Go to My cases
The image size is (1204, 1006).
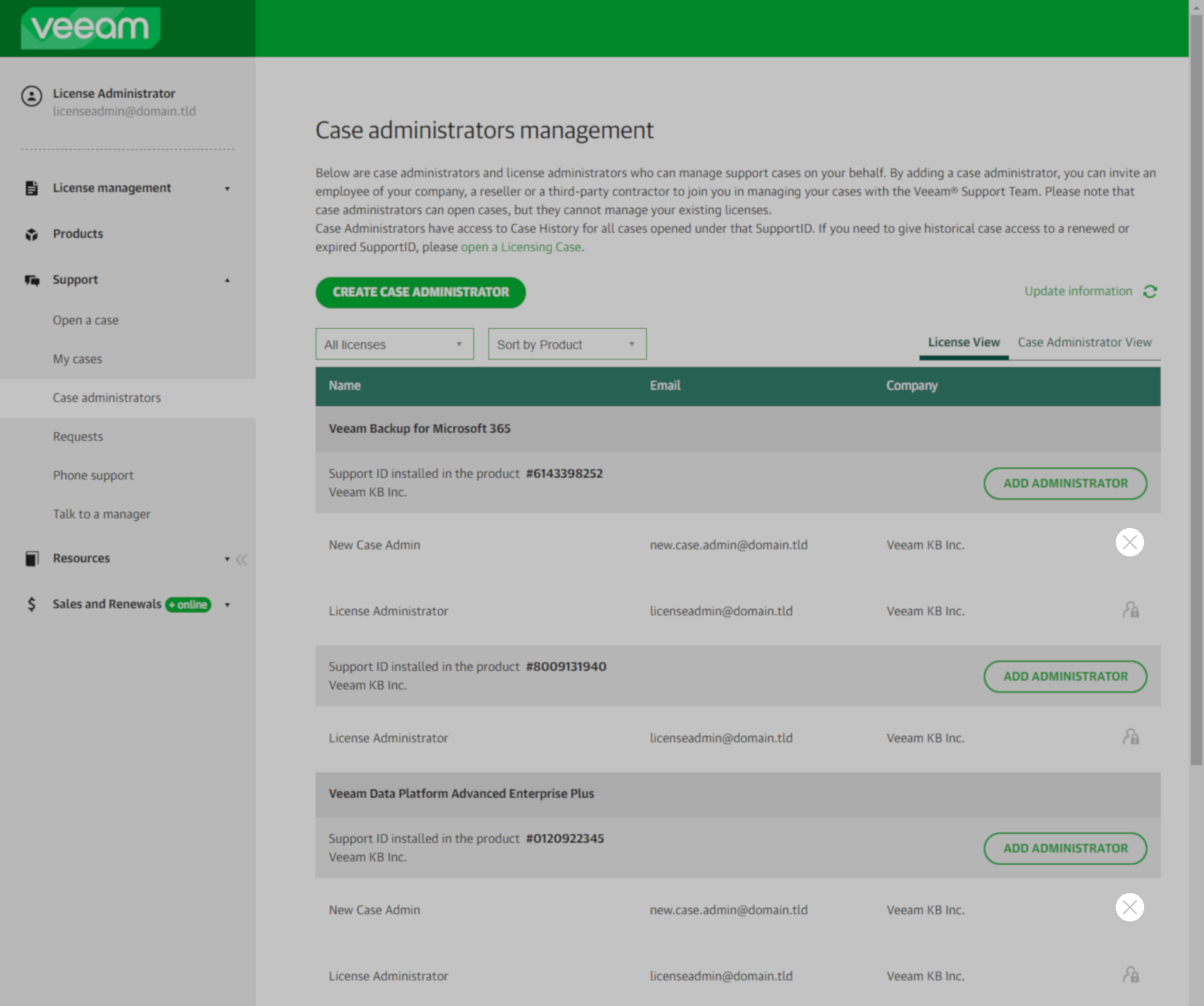pyautogui.click(x=78, y=360)
